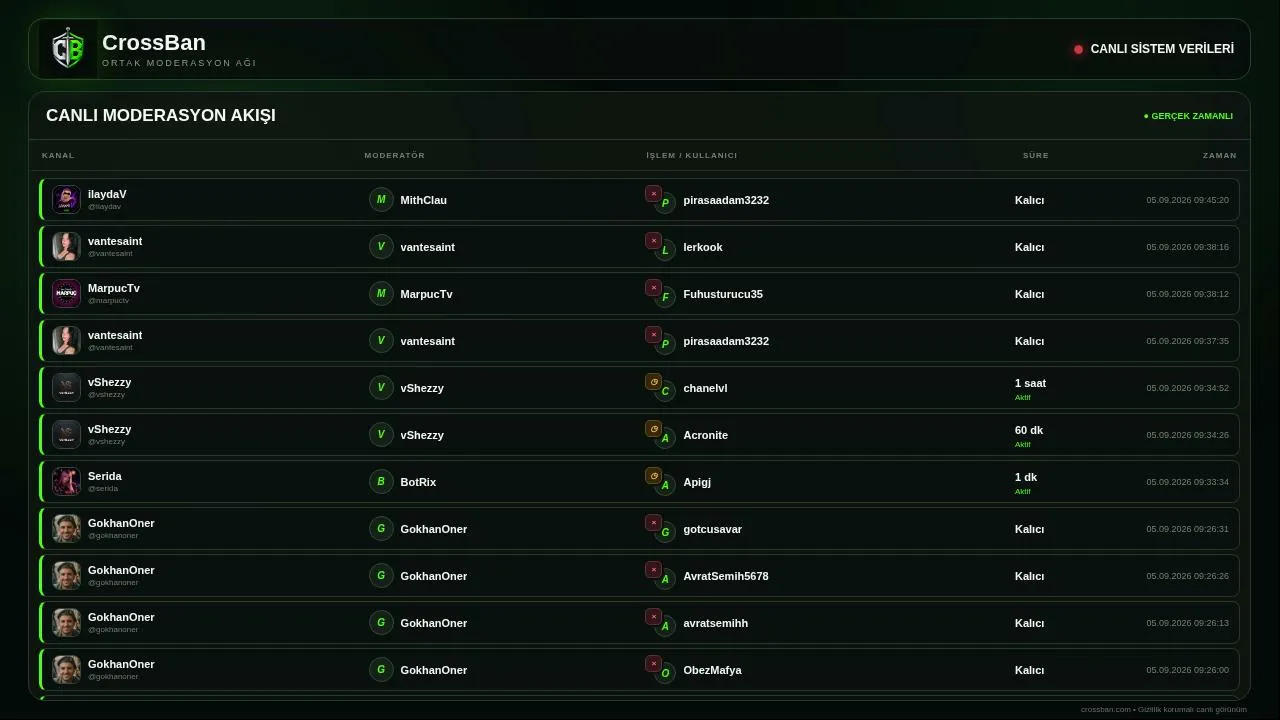Click the SÜRE column header
The width and height of the screenshot is (1280, 720).
(1036, 155)
